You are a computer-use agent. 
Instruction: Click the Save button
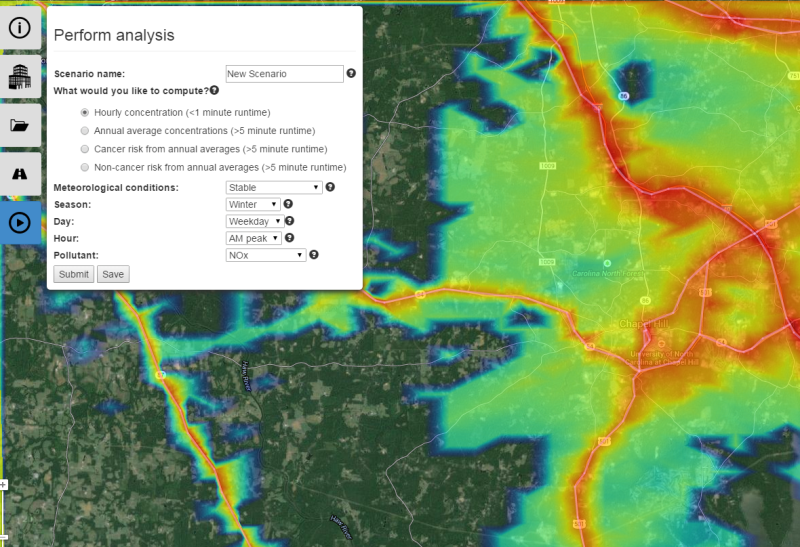click(113, 274)
